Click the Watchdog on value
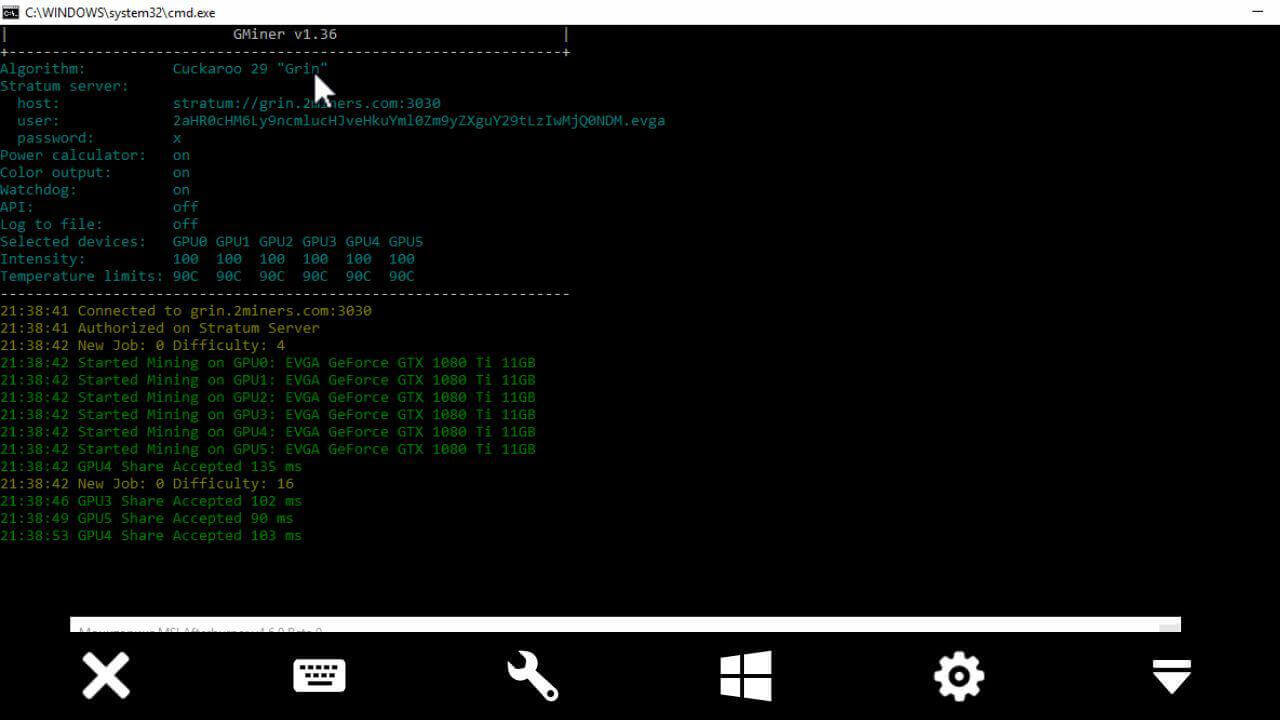This screenshot has width=1280, height=720. 181,189
